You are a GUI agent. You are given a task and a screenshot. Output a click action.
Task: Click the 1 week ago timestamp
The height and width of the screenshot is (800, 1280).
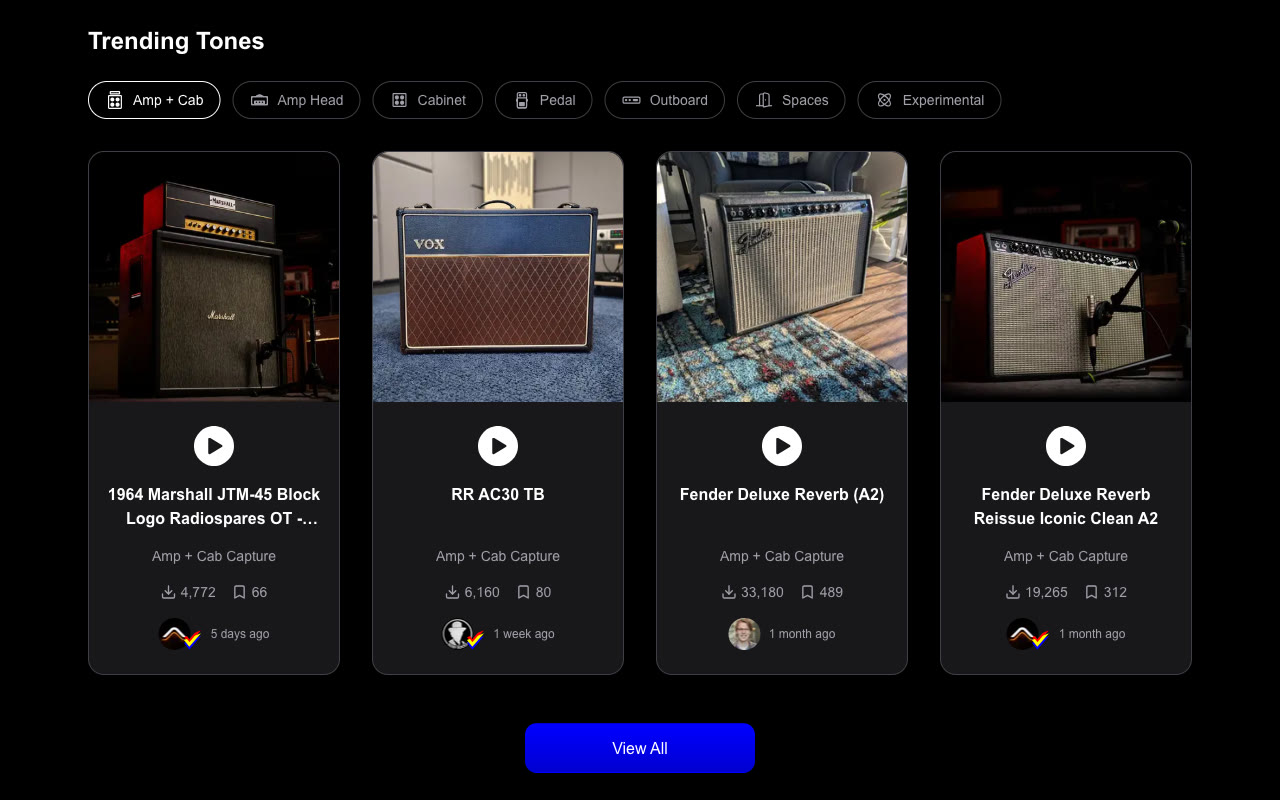[524, 634]
